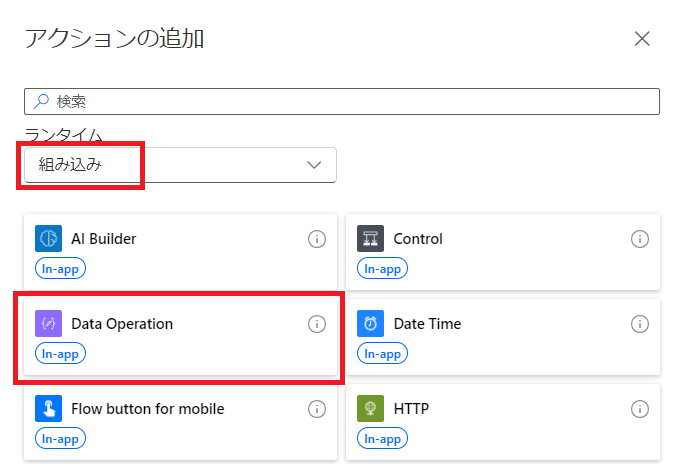Click In-app badge under Control

pyautogui.click(x=382, y=268)
